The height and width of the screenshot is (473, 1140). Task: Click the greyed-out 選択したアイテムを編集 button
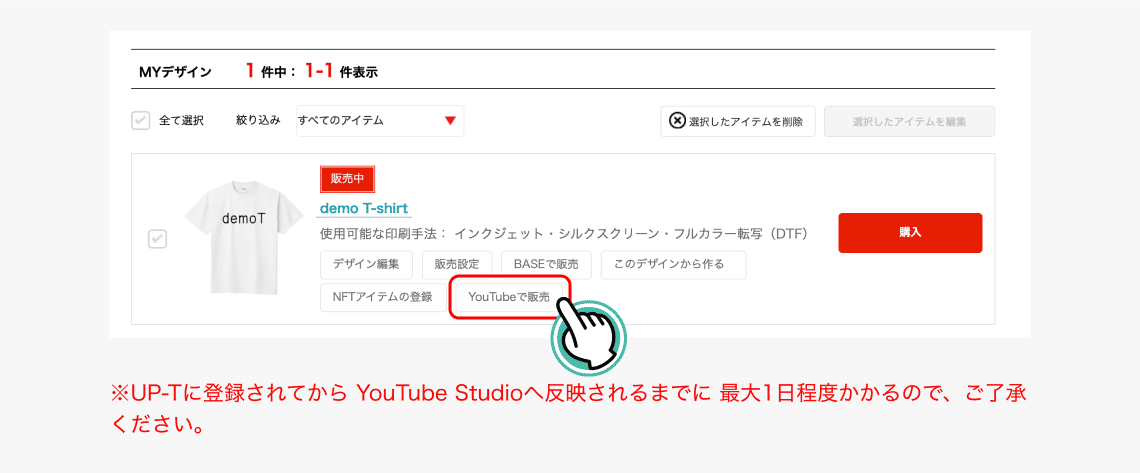[908, 121]
